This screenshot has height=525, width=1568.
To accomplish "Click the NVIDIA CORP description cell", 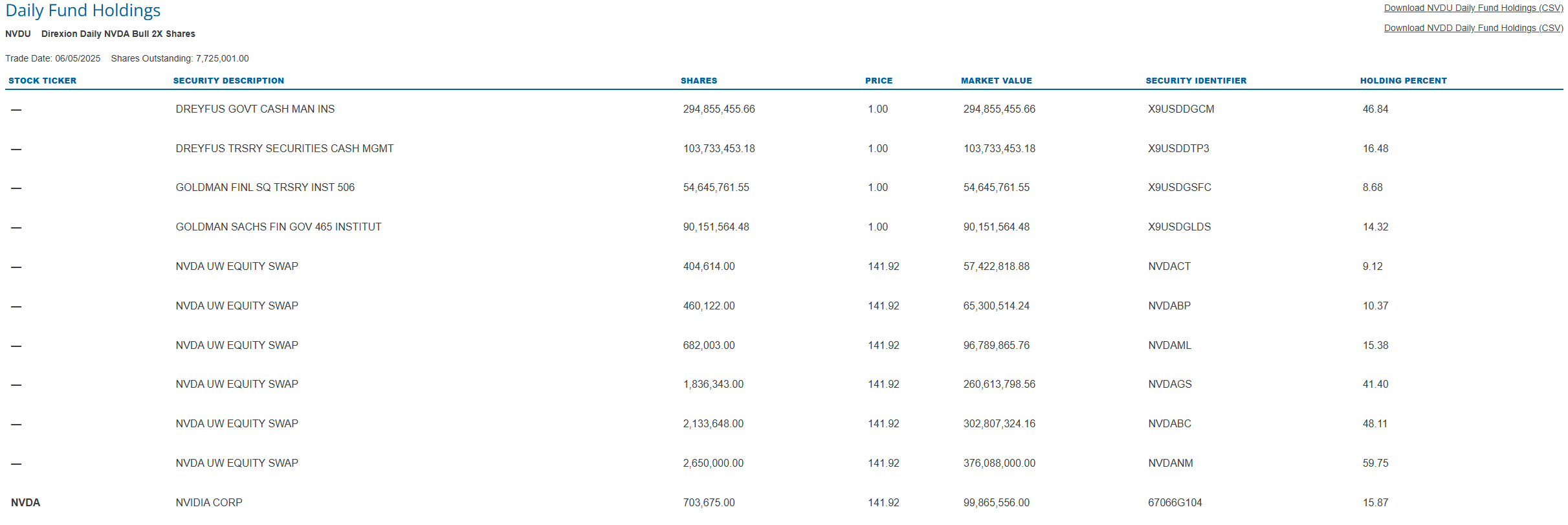I will click(209, 503).
